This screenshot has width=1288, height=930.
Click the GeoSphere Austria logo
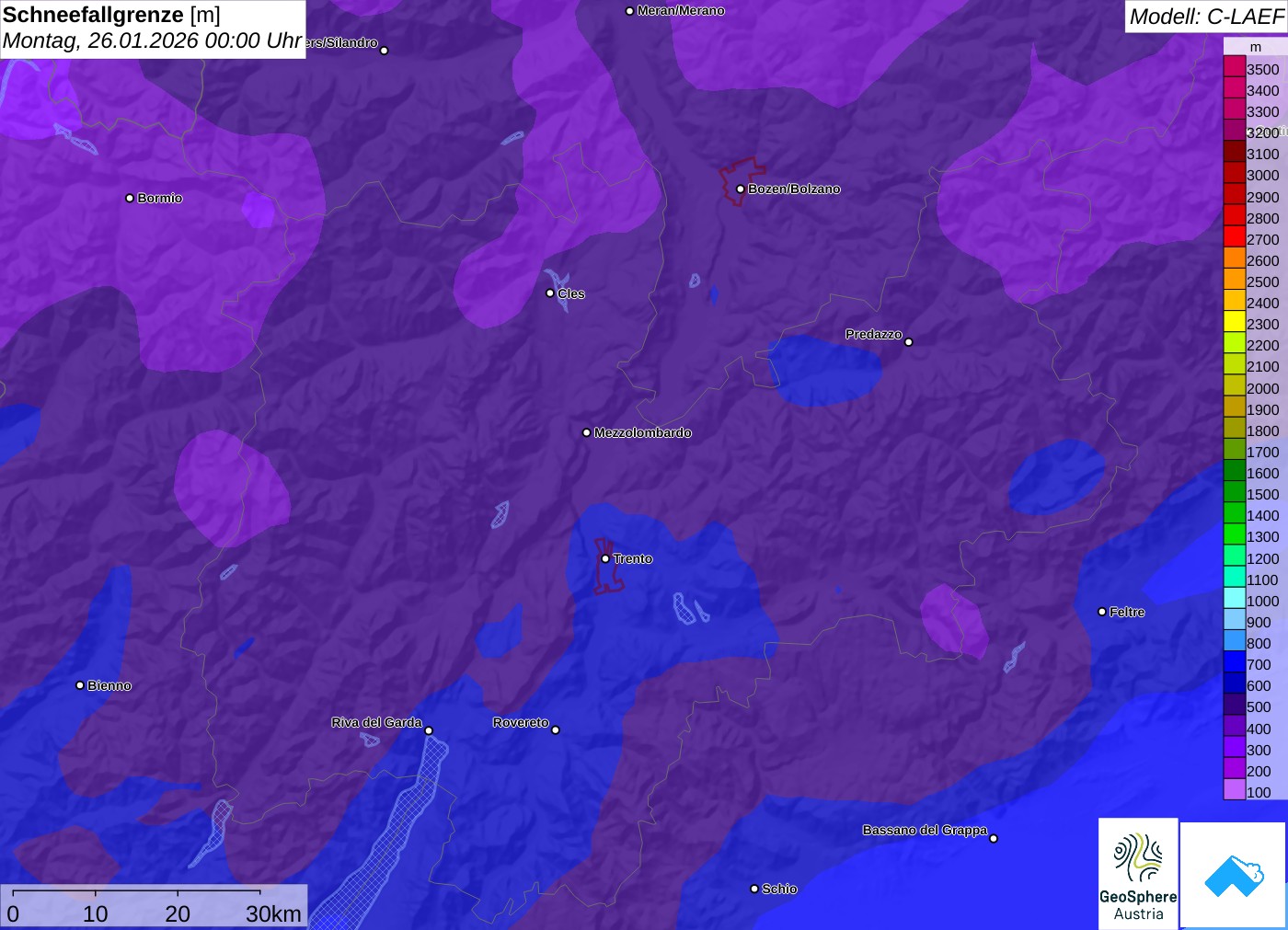(1138, 873)
